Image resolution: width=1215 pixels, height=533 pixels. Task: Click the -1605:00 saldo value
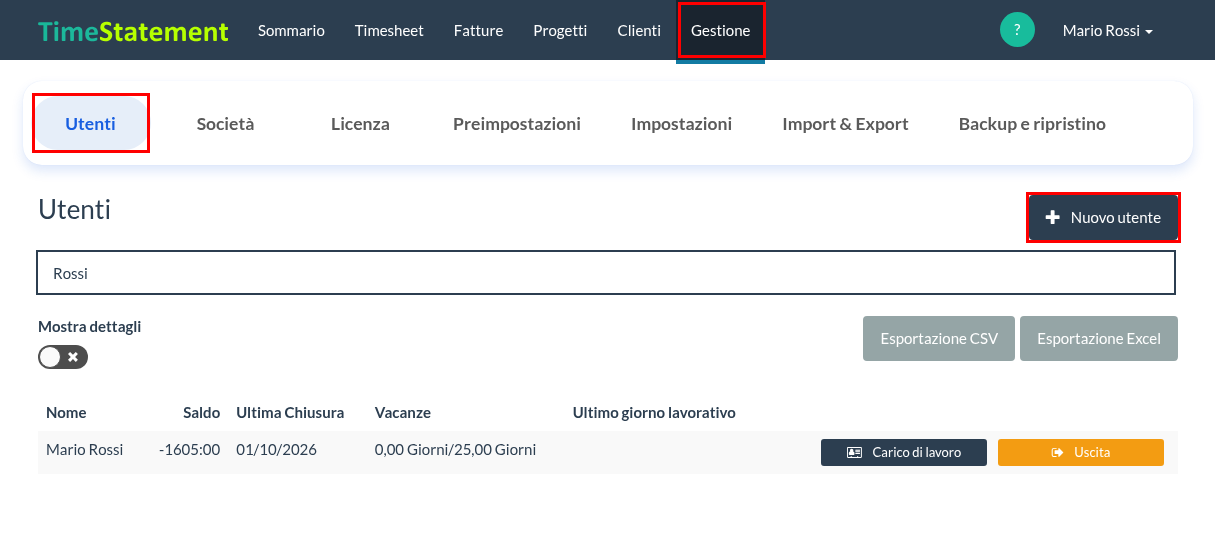[x=189, y=450]
